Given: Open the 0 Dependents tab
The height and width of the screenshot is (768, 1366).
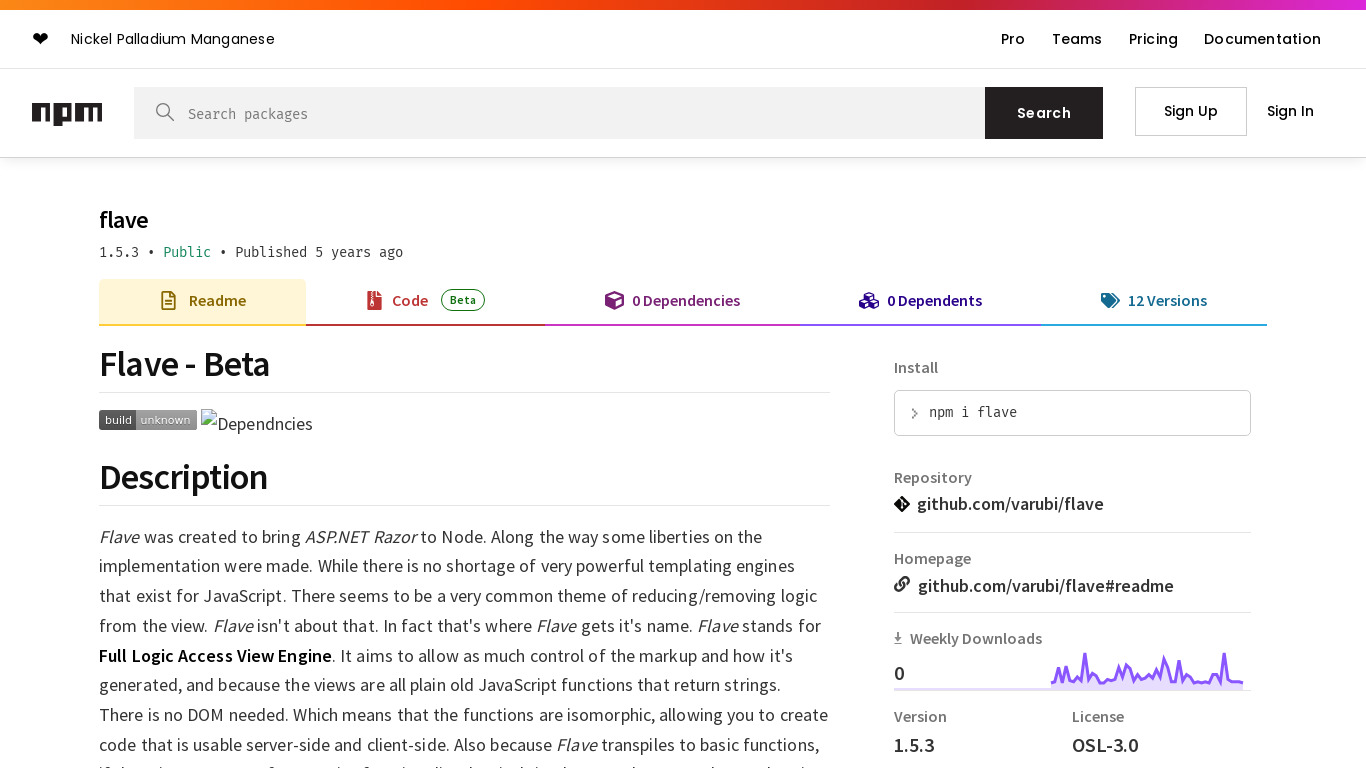Looking at the screenshot, I should click(x=920, y=301).
